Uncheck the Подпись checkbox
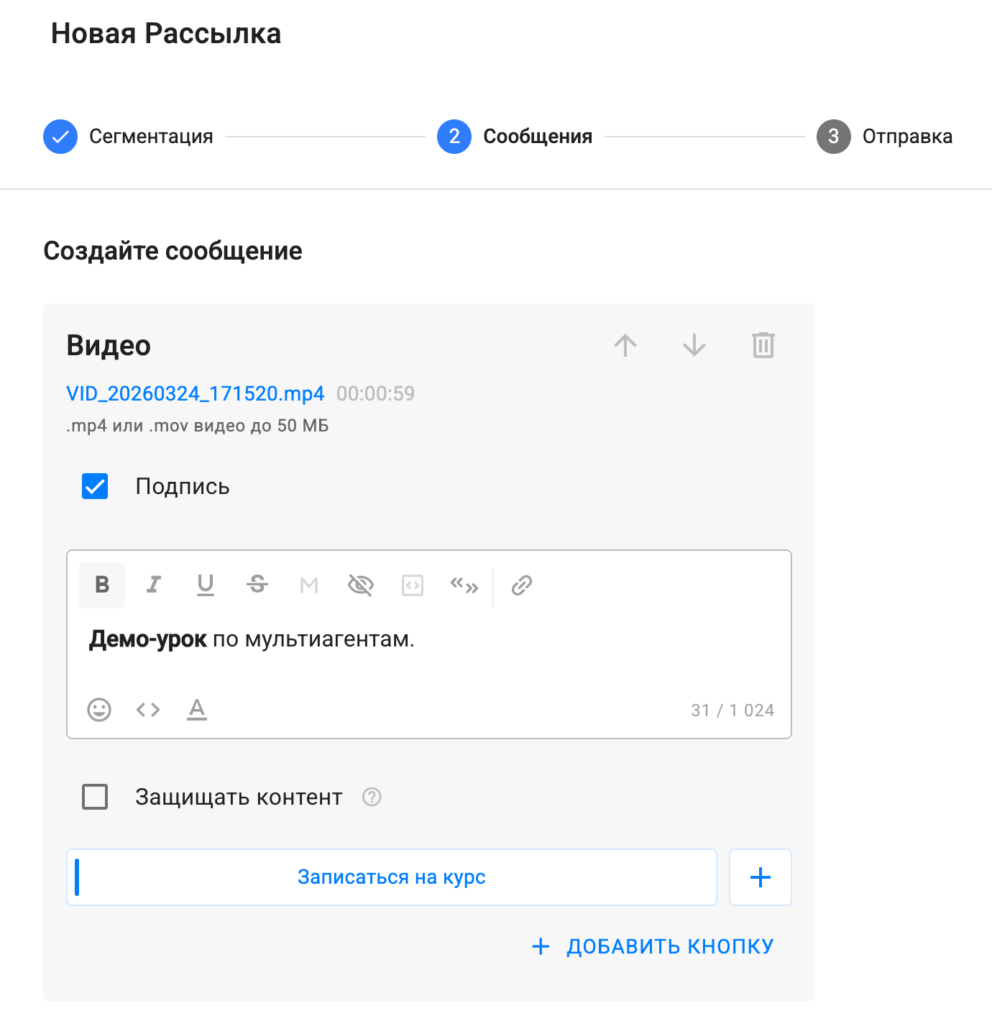The width and height of the screenshot is (992, 1024). (x=95, y=487)
